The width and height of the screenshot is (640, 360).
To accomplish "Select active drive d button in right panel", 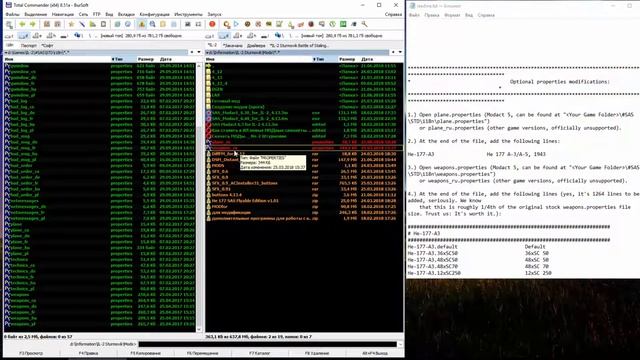I will 224,36.
